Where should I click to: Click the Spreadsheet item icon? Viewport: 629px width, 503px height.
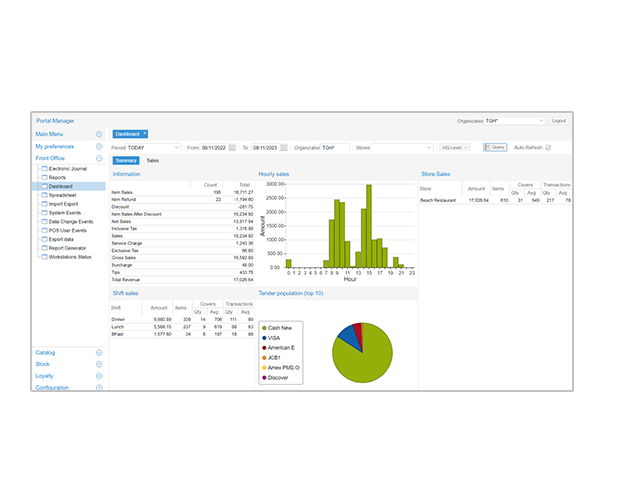[45, 195]
